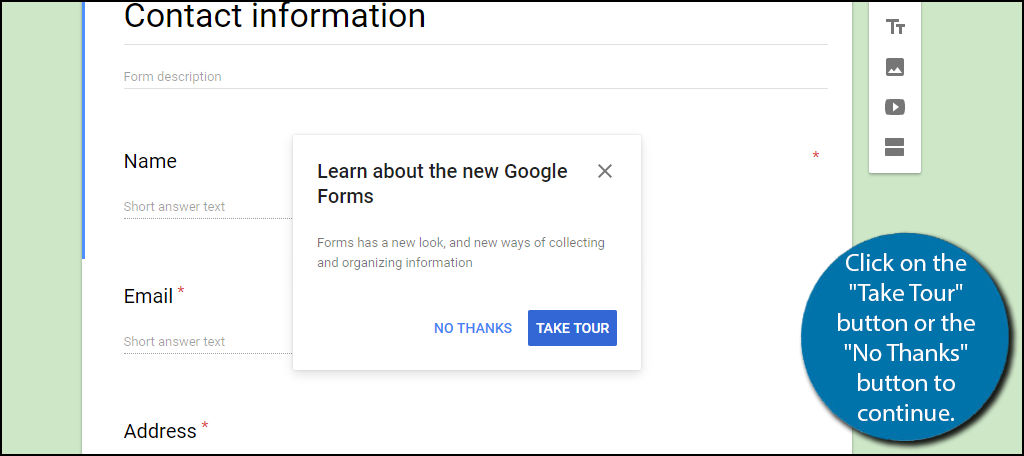The height and width of the screenshot is (456, 1024).
Task: Click the dialog text about Forms' new look
Action: point(461,253)
